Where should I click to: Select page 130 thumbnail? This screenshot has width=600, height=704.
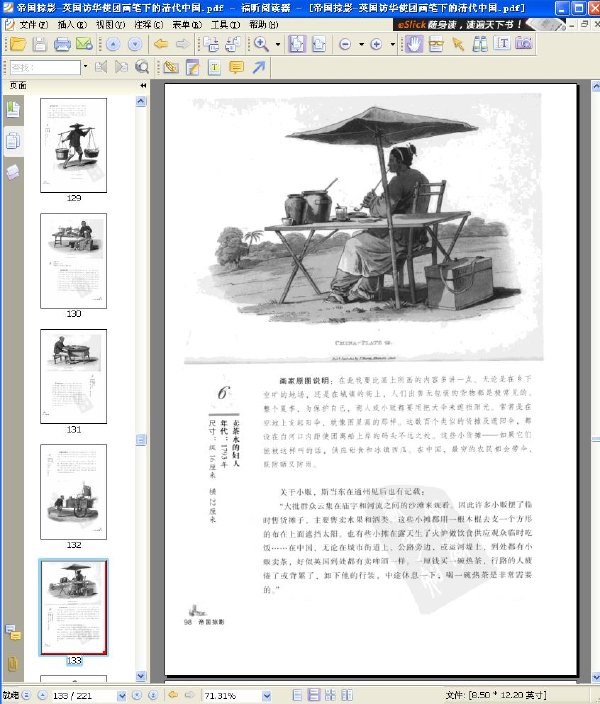point(74,261)
